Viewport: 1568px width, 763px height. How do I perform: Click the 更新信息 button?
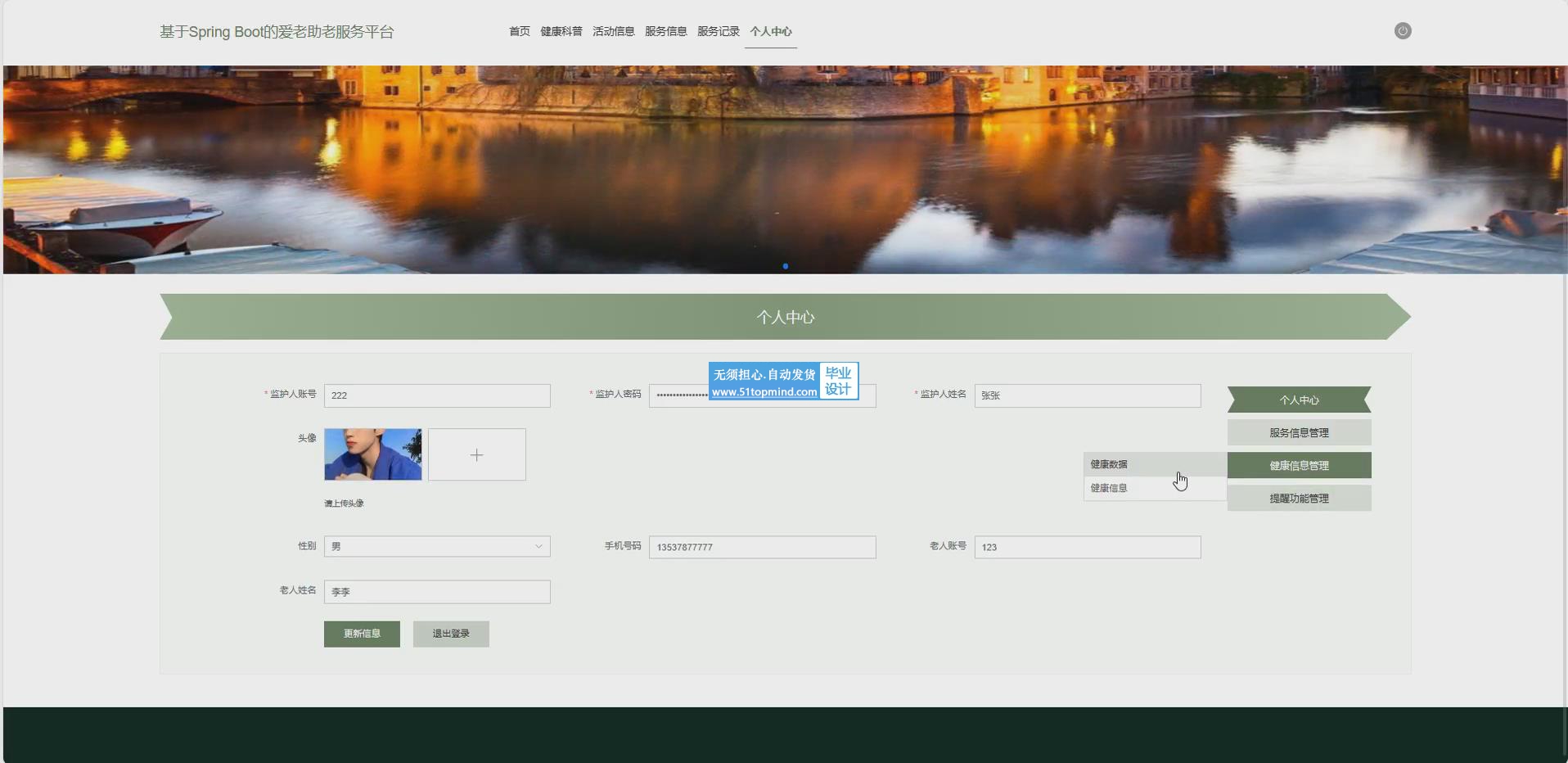[x=362, y=634]
